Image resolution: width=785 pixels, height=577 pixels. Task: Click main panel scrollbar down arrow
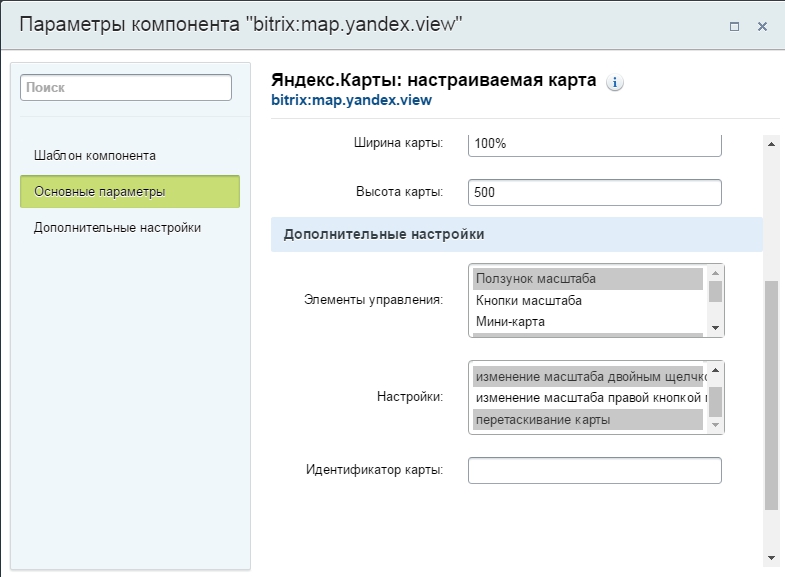click(x=771, y=558)
